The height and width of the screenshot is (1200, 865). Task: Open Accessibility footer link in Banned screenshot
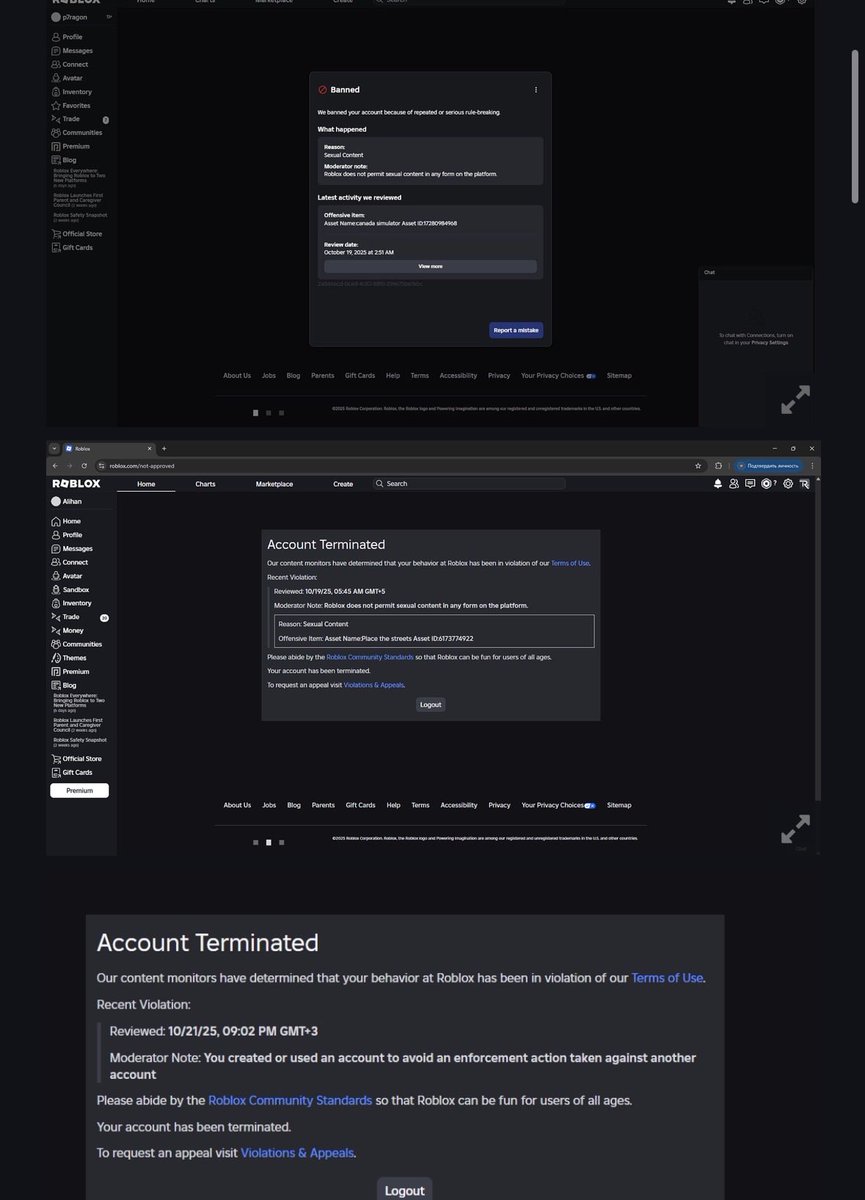pos(459,376)
